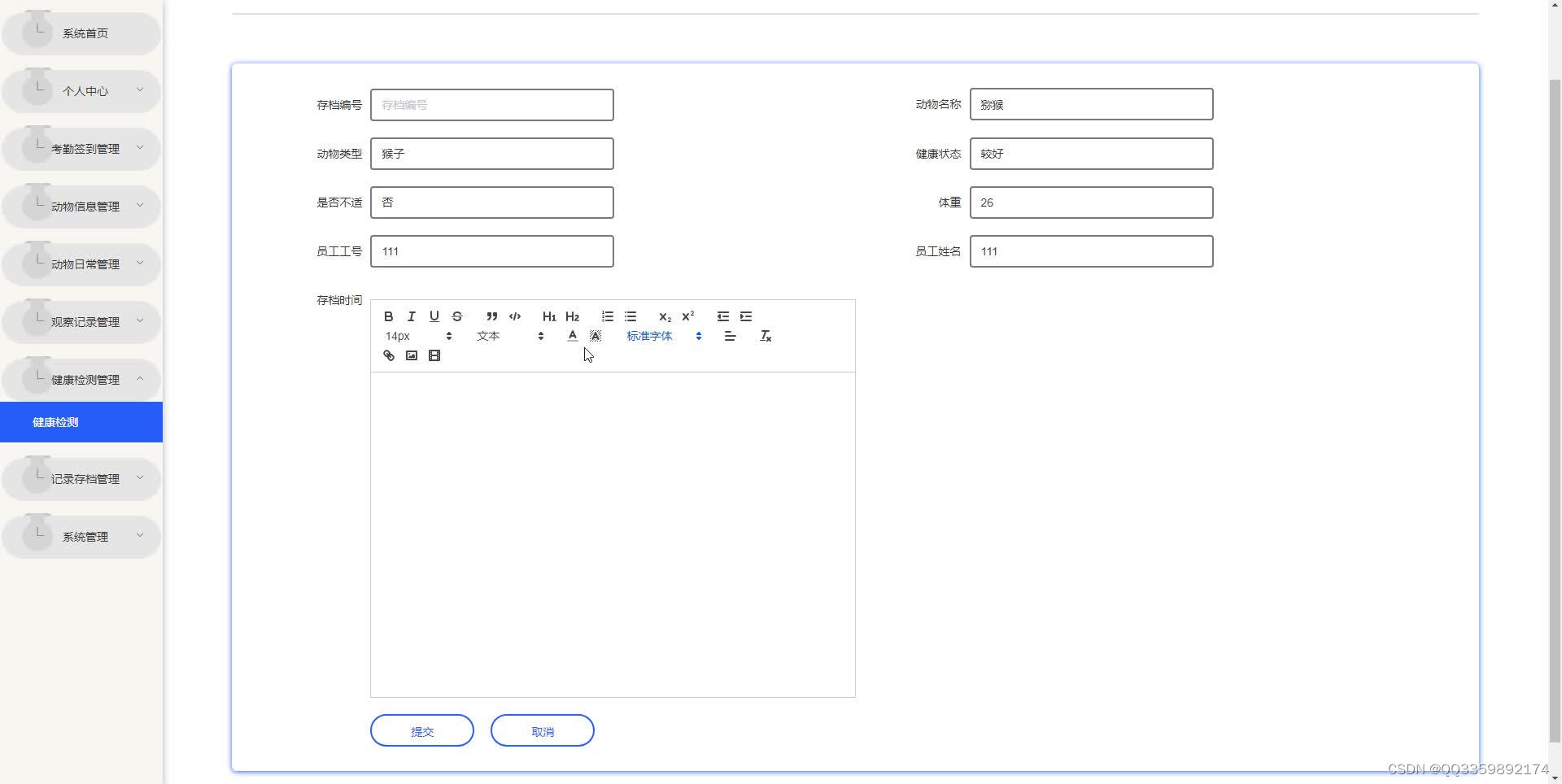The width and height of the screenshot is (1562, 784).
Task: Increase indent with indent icon
Action: 746,316
